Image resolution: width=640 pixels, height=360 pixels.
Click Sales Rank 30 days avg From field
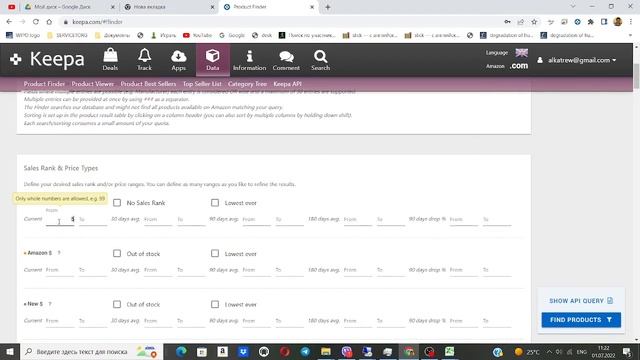click(x=158, y=220)
